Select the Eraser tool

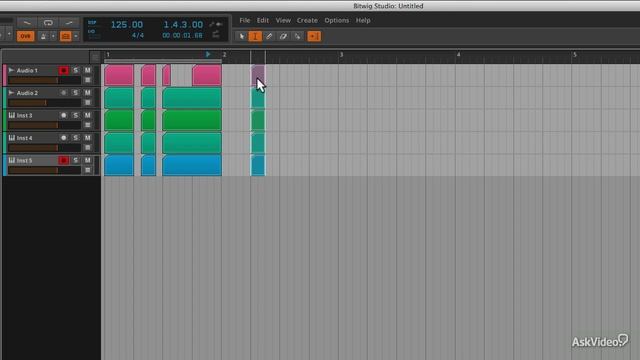(283, 36)
